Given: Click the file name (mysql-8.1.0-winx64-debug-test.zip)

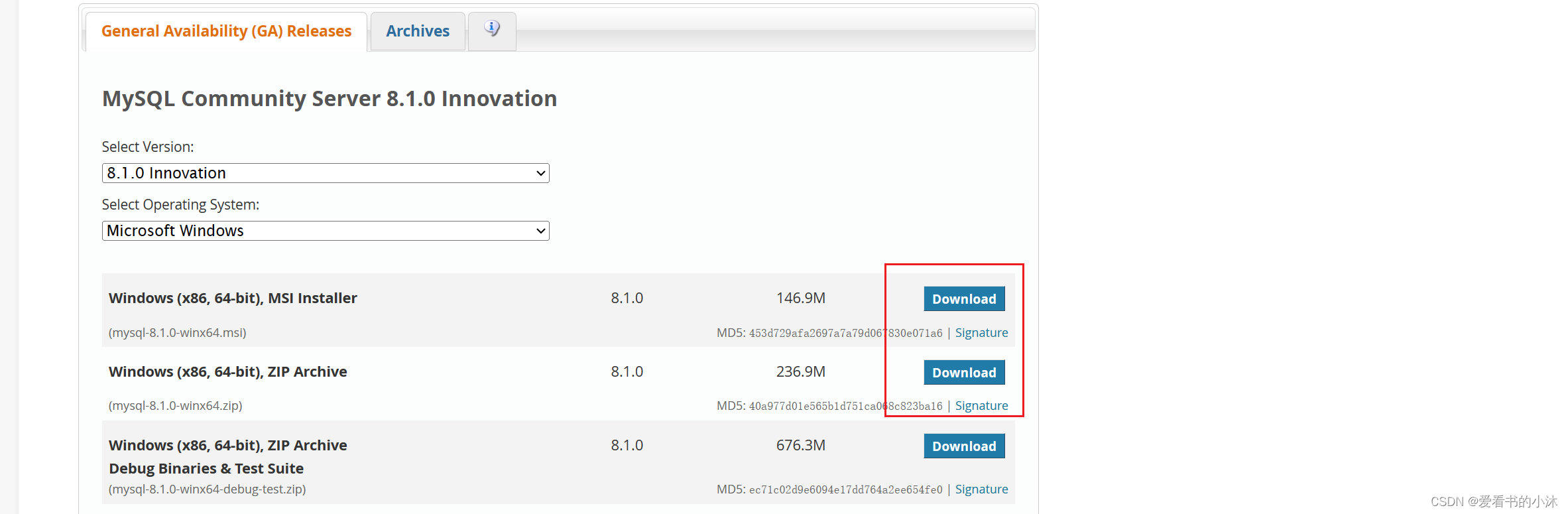Looking at the screenshot, I should coord(208,489).
